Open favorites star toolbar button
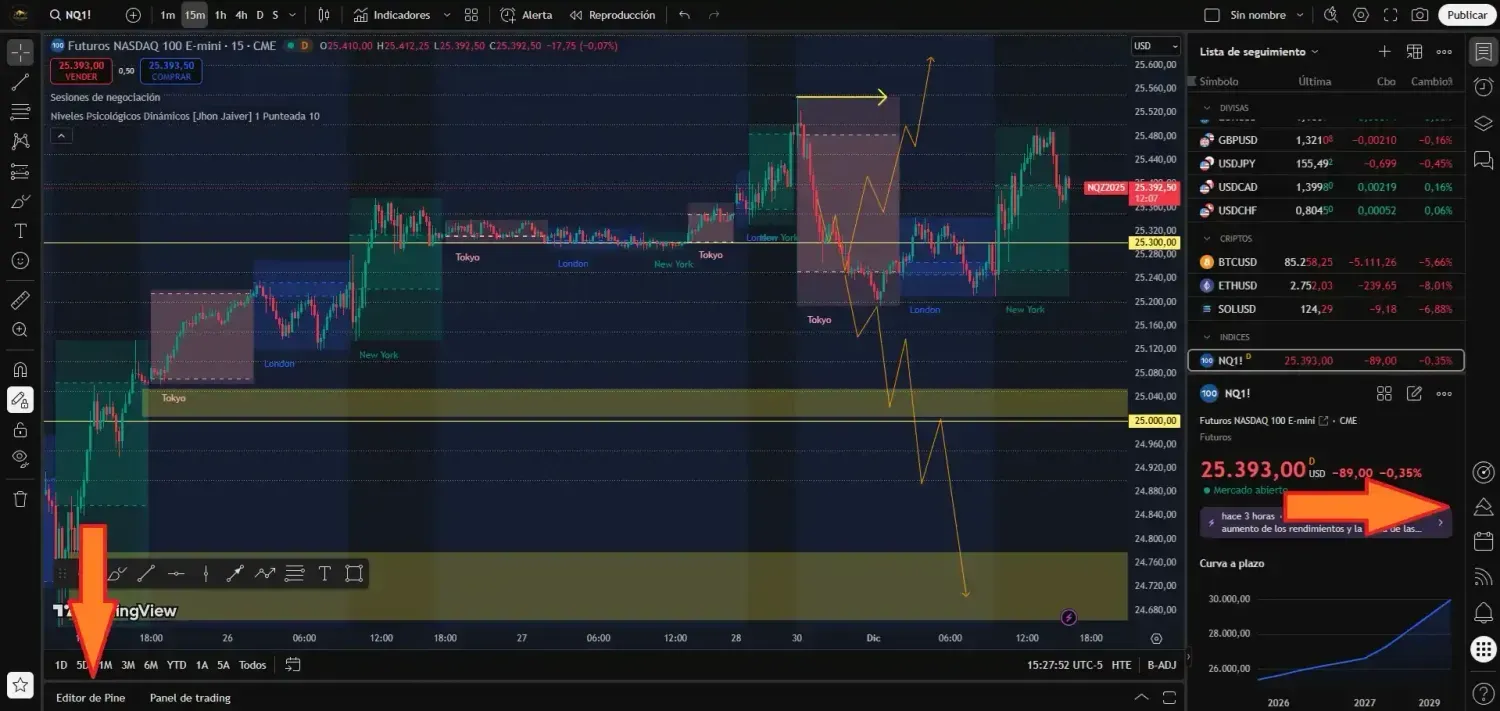 tap(20, 686)
